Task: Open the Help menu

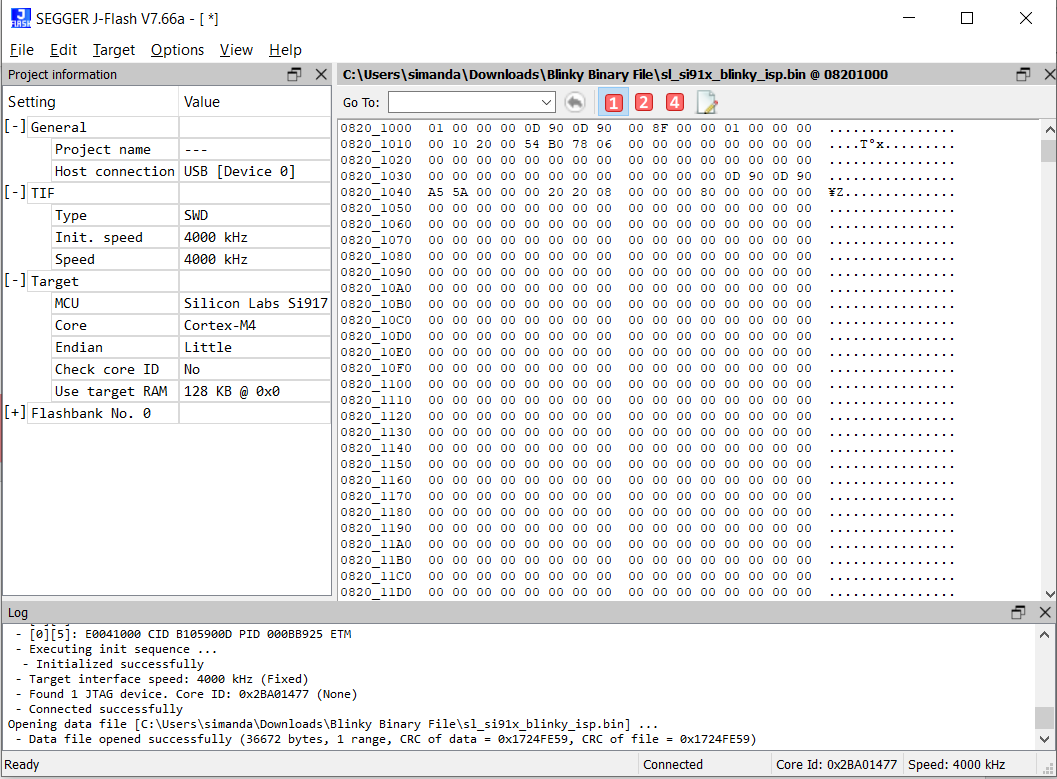Action: [285, 50]
